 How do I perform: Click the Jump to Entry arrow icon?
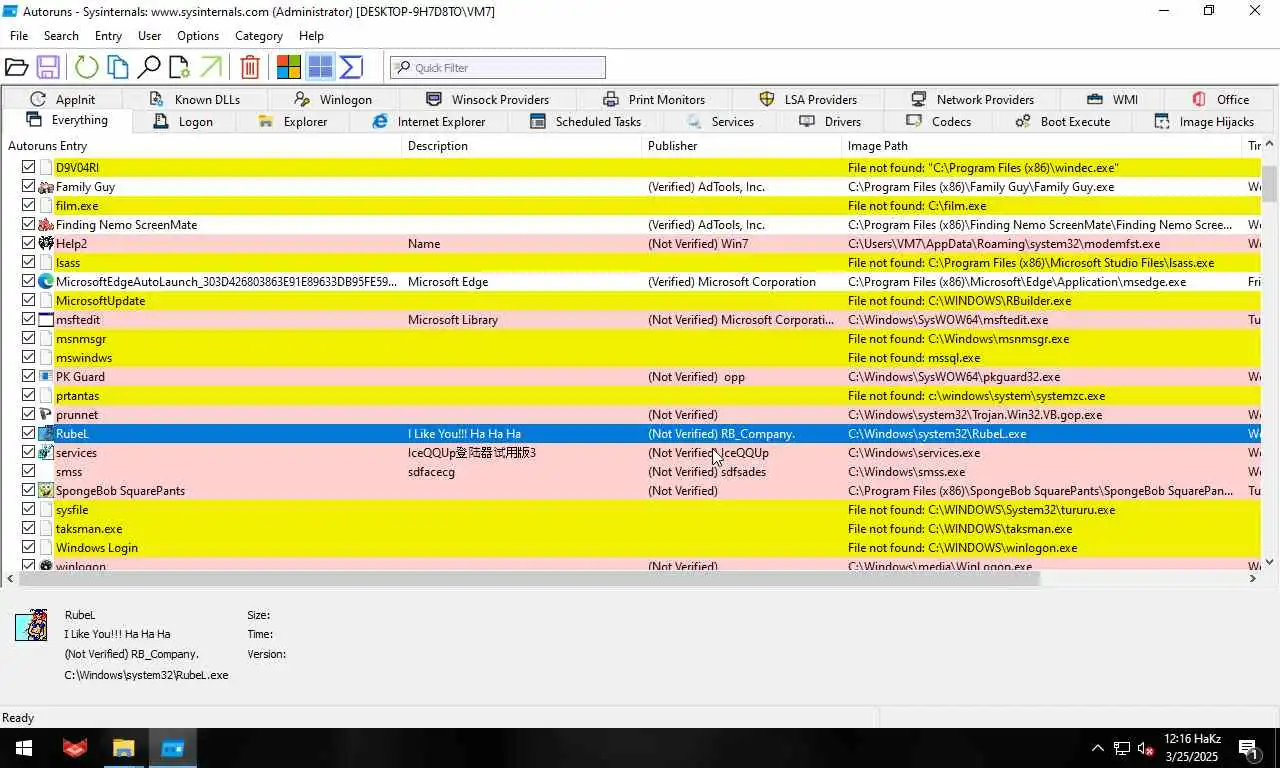coord(211,67)
